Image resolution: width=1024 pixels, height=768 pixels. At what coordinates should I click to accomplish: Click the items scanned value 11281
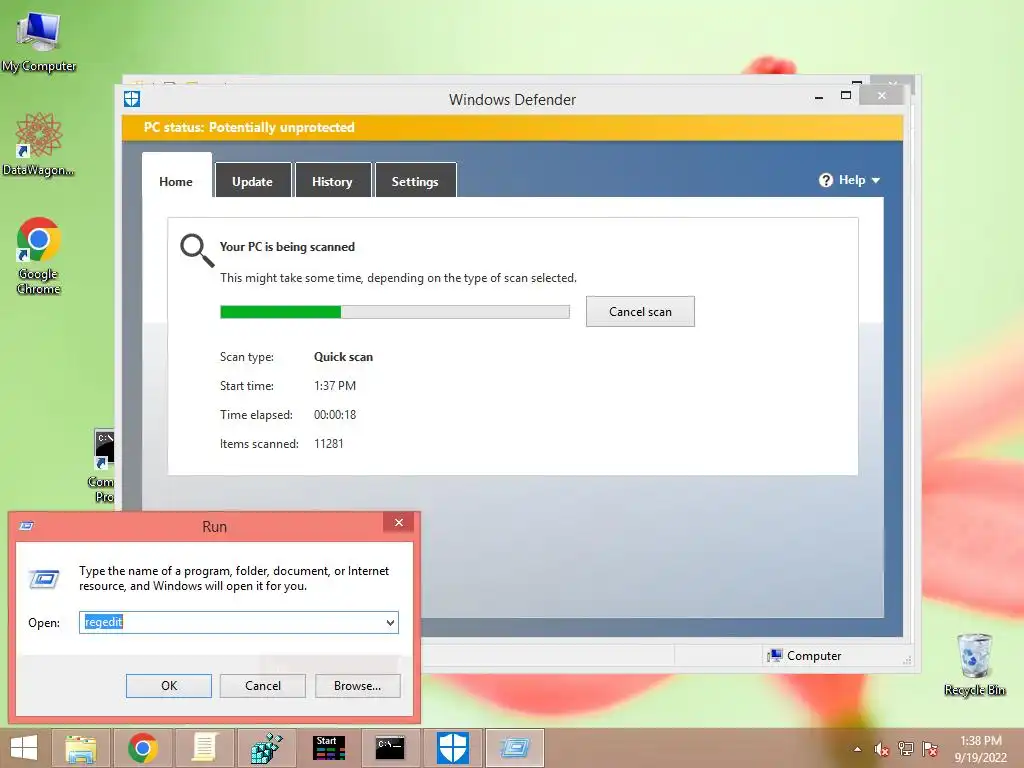[x=328, y=443]
